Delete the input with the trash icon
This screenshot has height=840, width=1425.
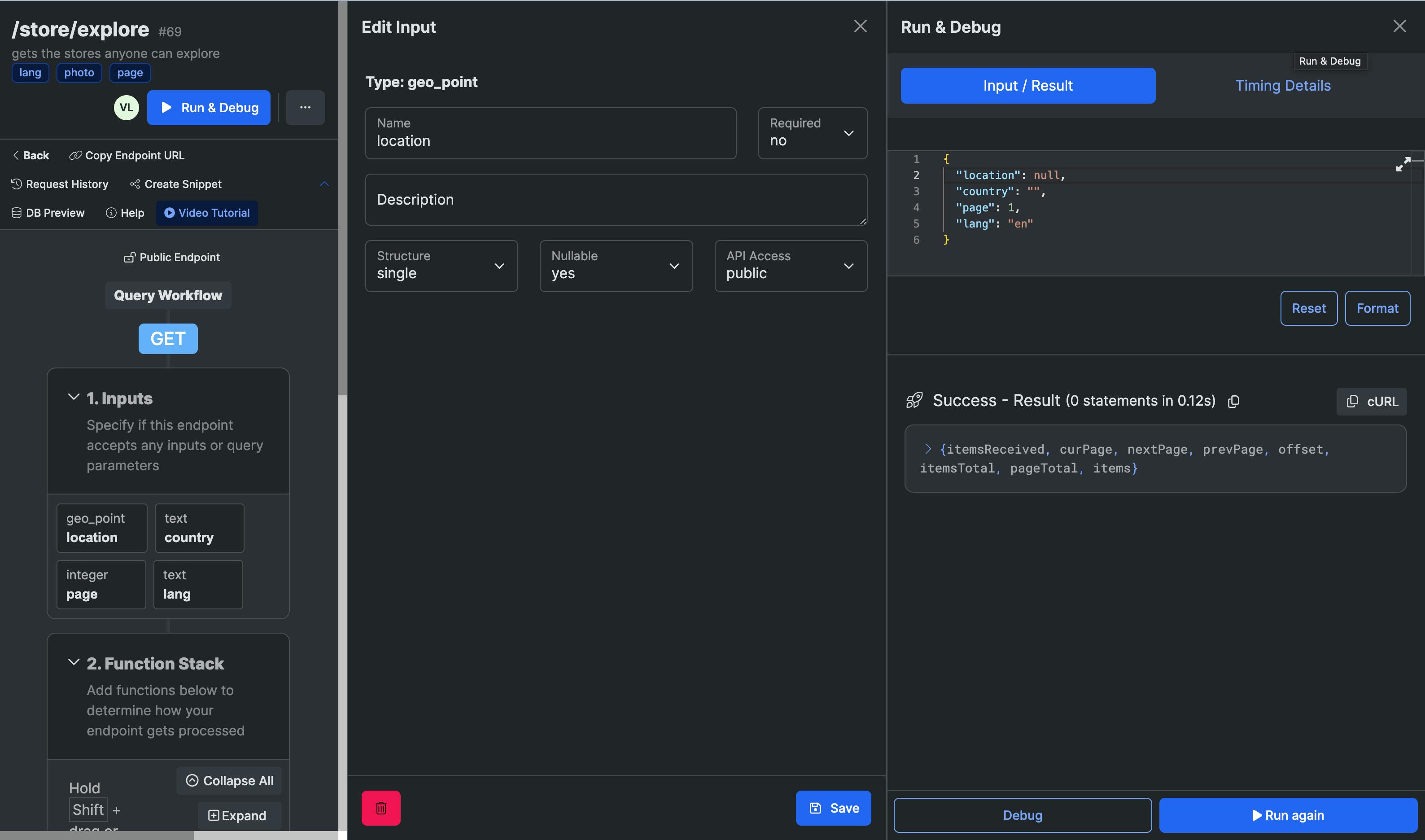click(381, 808)
